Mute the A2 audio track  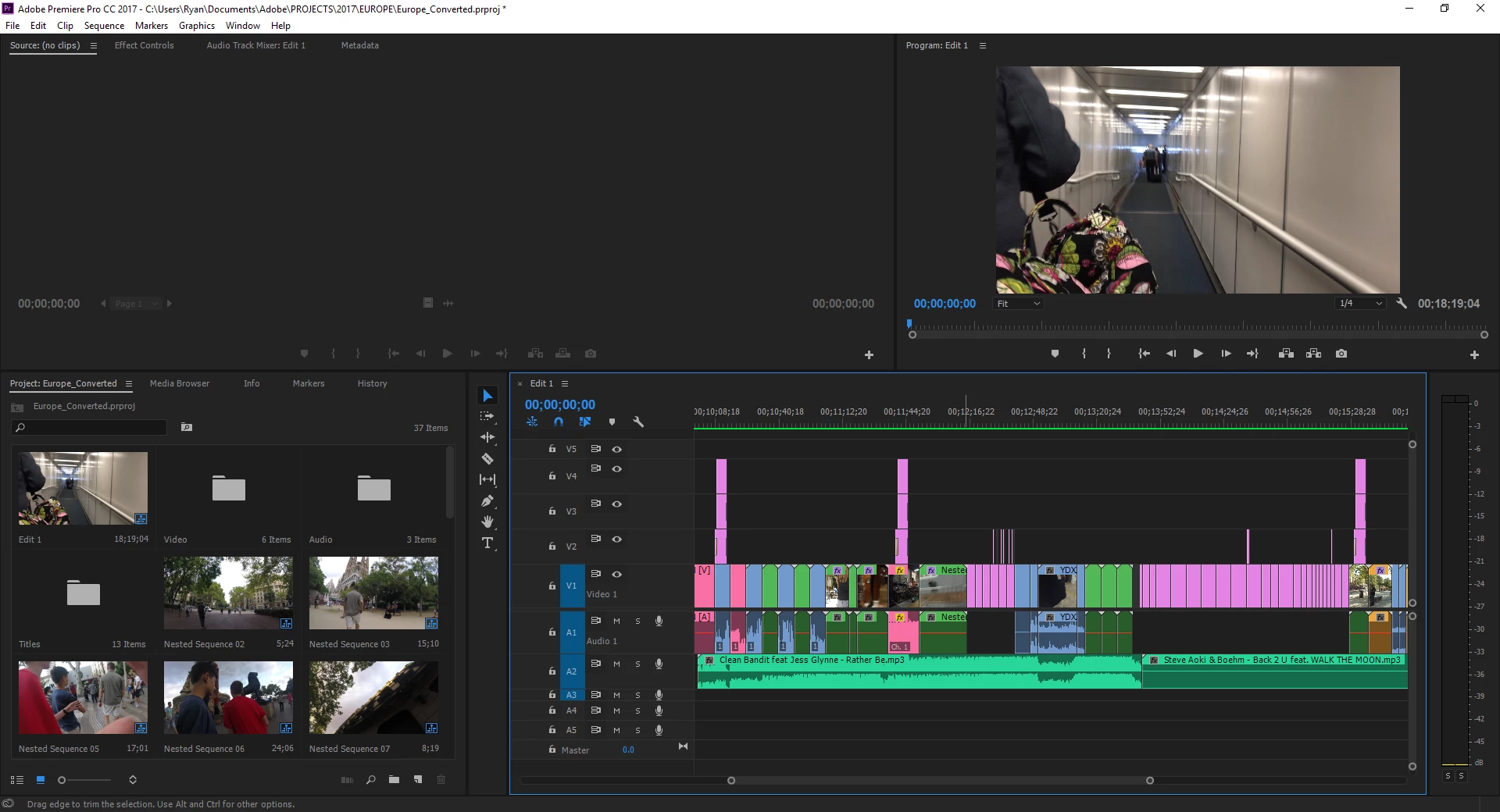[x=616, y=664]
